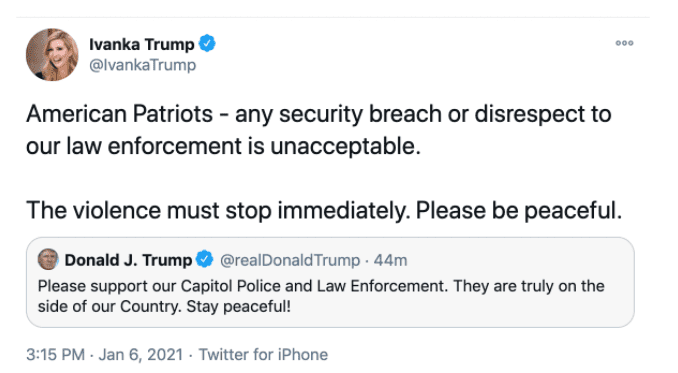
Task: Click 'Stay peaceful!' in the quoted tweet
Action: pos(239,306)
